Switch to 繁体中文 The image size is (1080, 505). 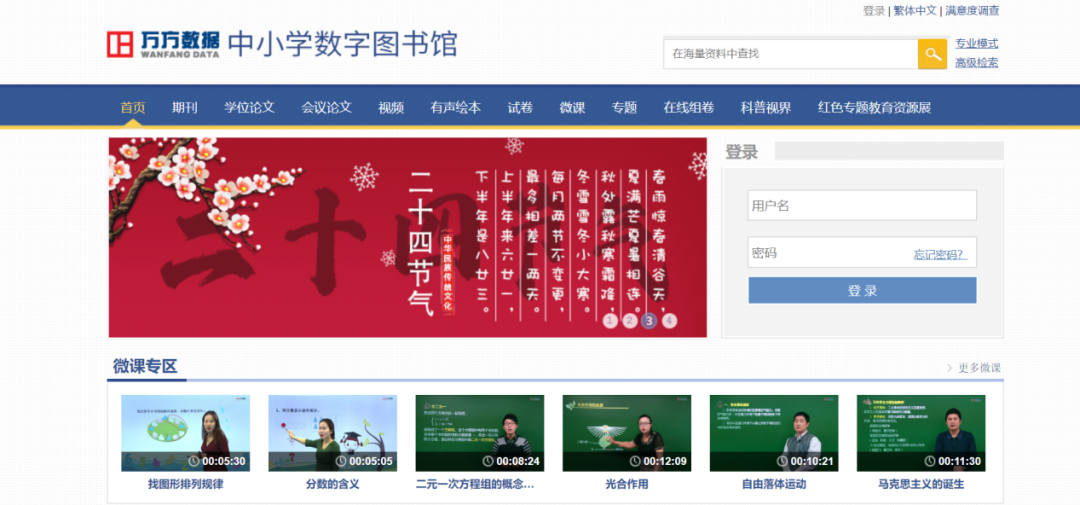915,10
